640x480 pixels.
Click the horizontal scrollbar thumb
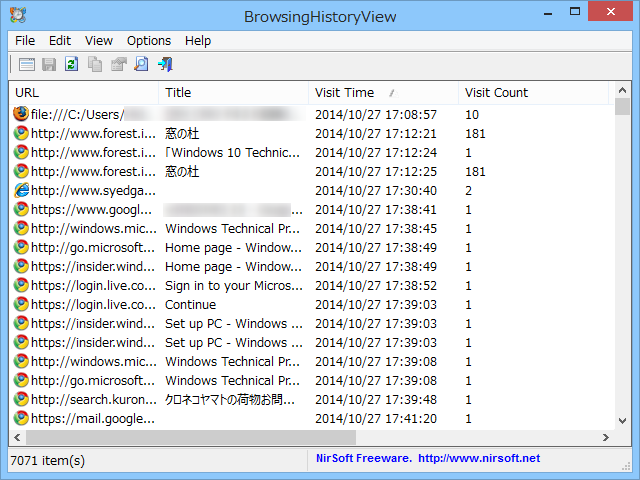(x=191, y=438)
